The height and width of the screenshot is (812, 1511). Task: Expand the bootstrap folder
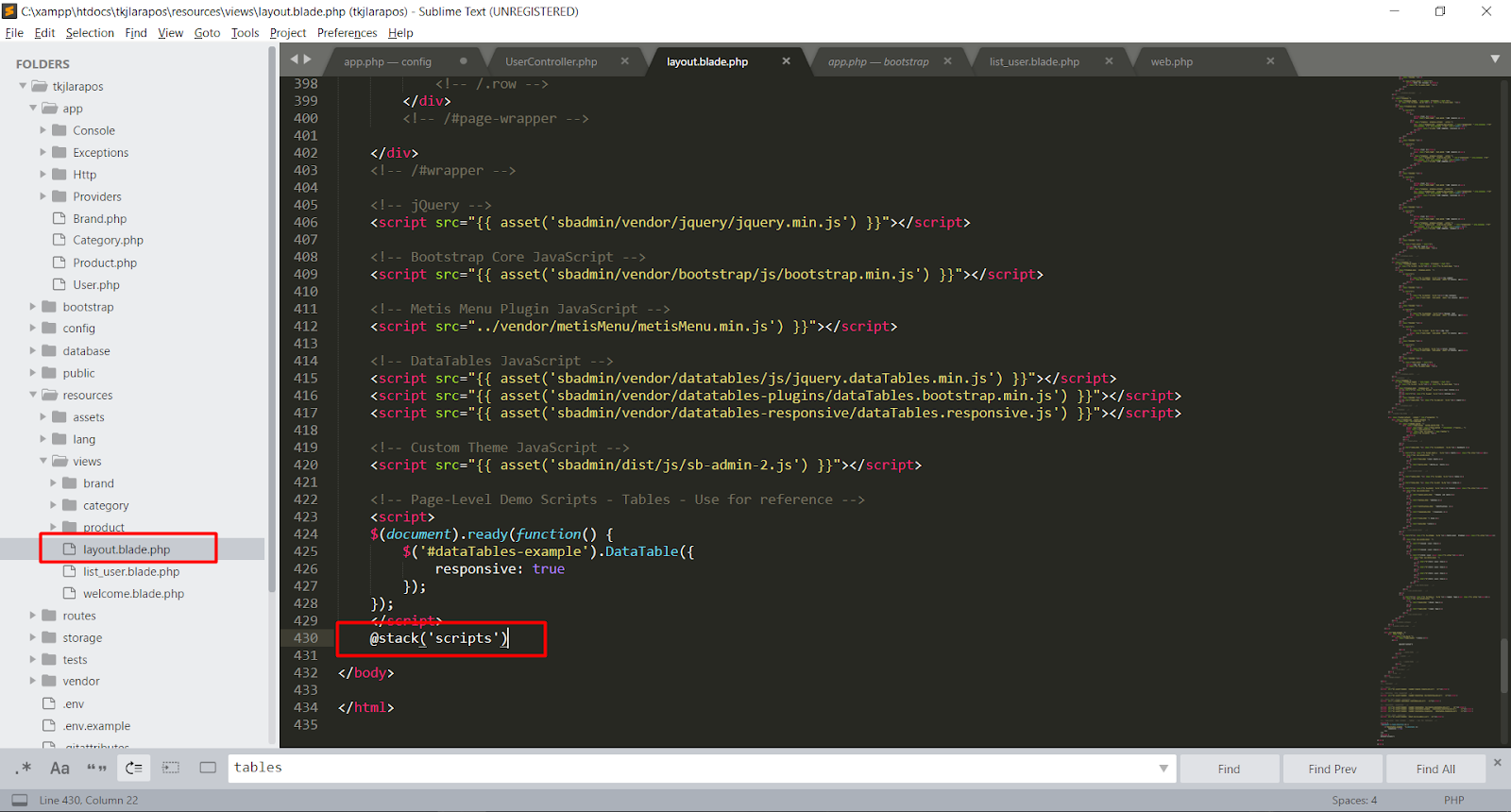coord(33,307)
